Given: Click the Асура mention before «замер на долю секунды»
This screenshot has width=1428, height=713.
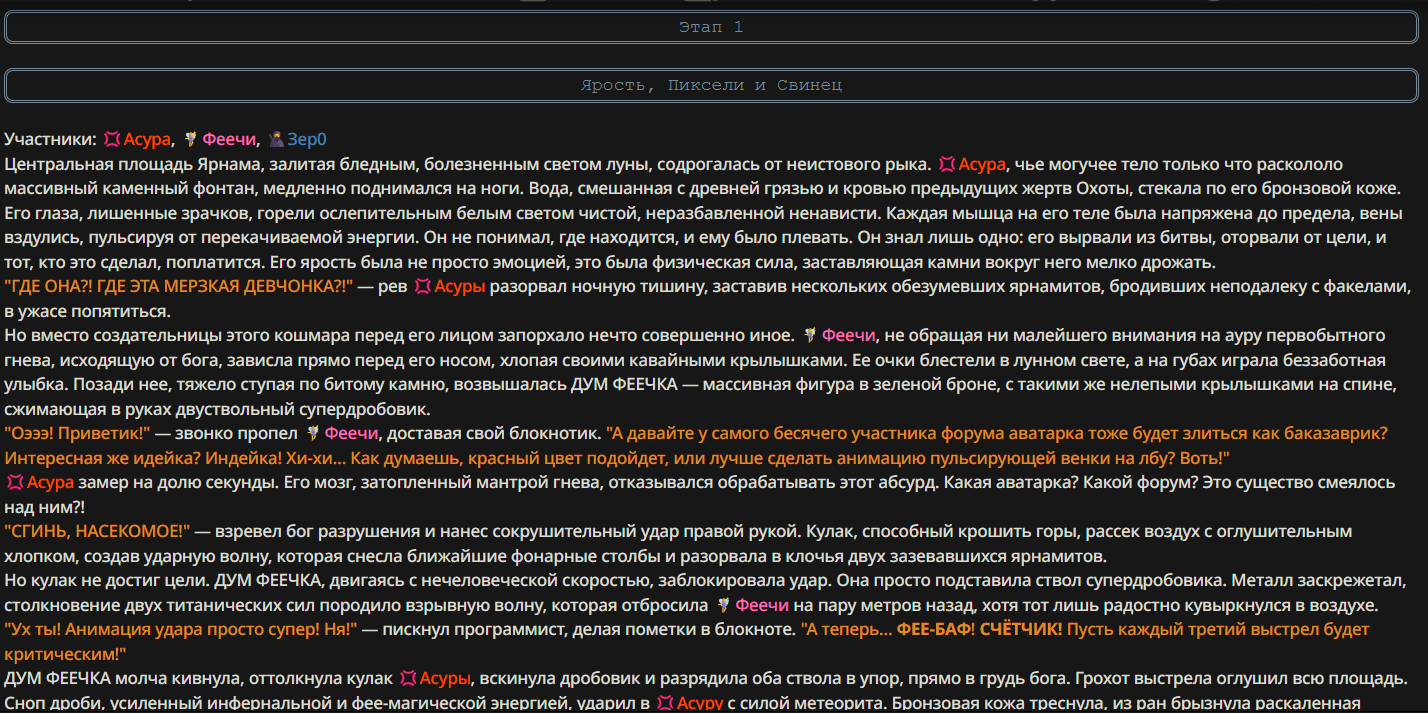Looking at the screenshot, I should click(50, 482).
